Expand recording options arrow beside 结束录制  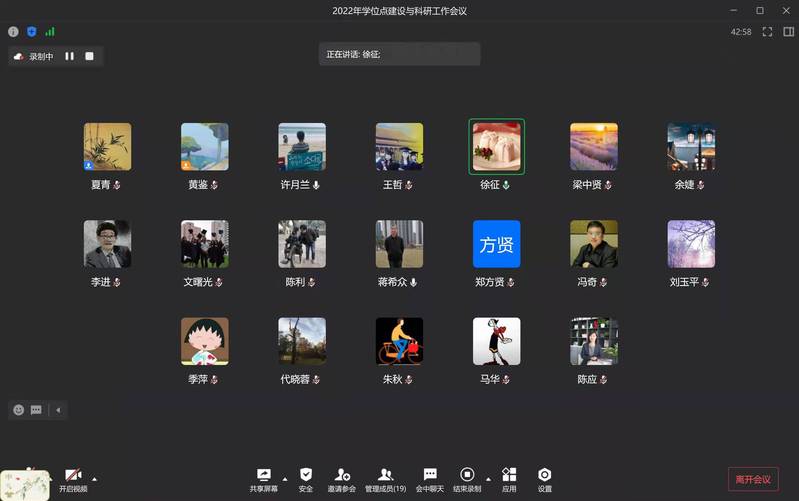[x=488, y=479]
